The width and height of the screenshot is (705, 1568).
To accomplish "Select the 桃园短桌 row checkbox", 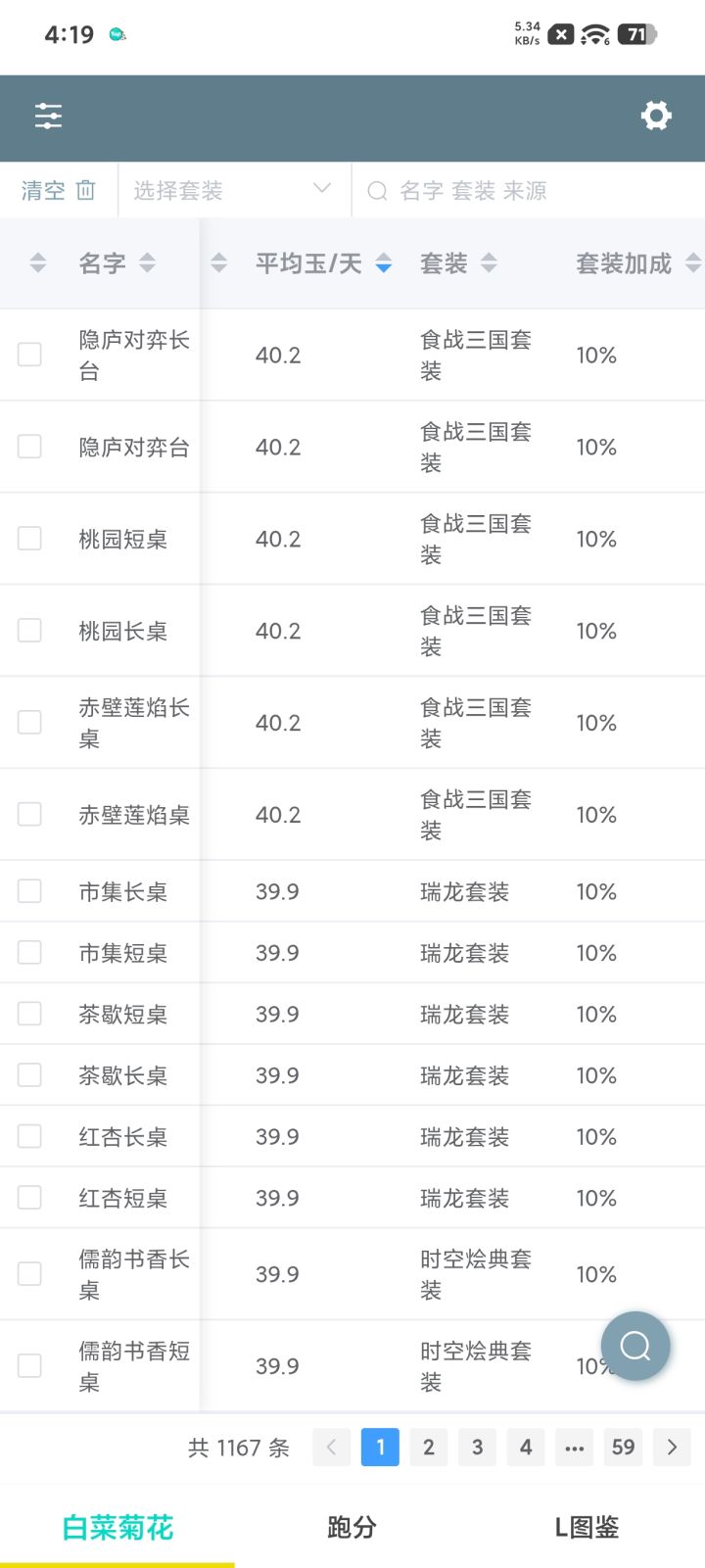I will [x=30, y=539].
